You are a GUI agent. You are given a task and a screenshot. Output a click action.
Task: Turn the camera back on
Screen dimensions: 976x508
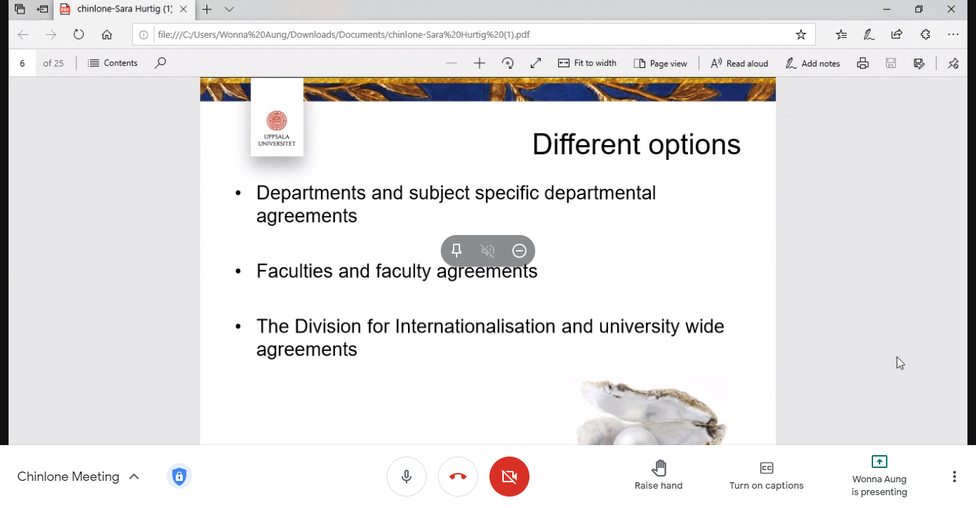509,477
